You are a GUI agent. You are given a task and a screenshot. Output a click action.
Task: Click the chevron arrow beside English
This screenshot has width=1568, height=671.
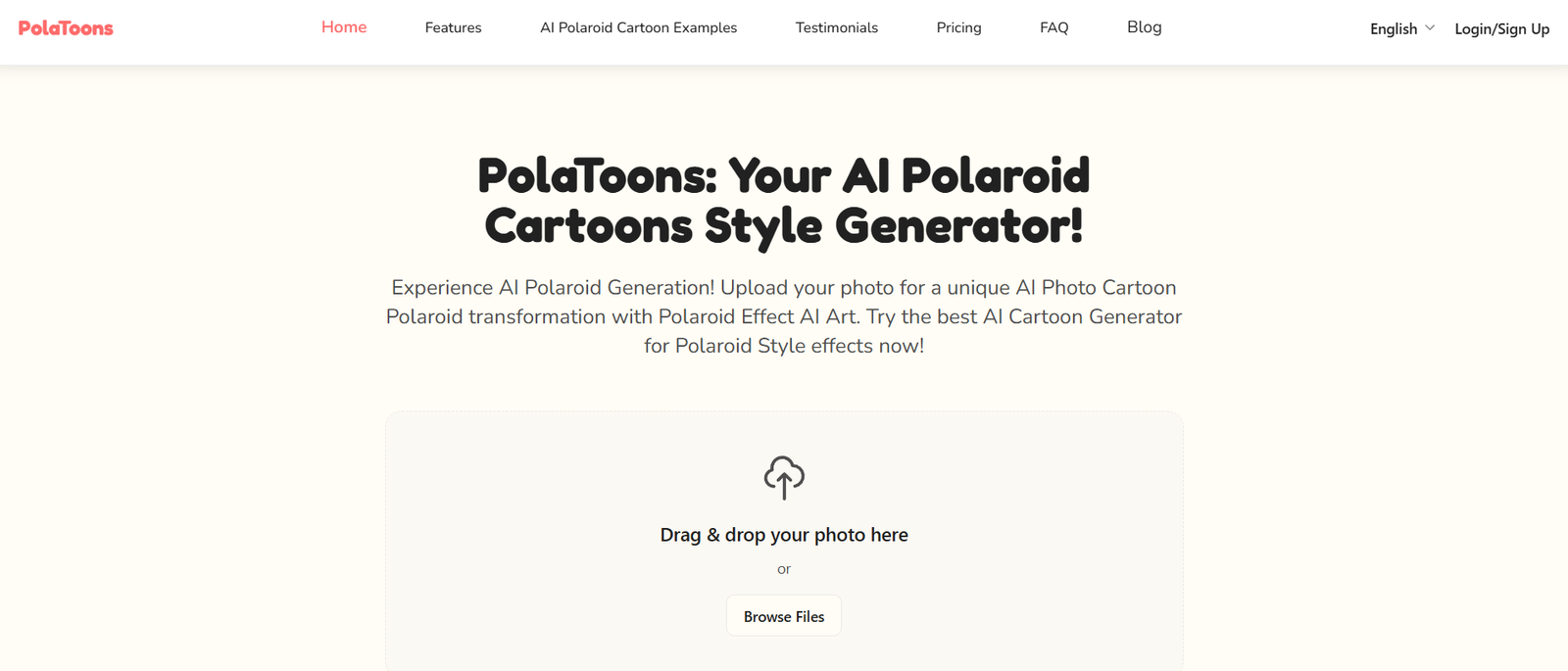1430,27
